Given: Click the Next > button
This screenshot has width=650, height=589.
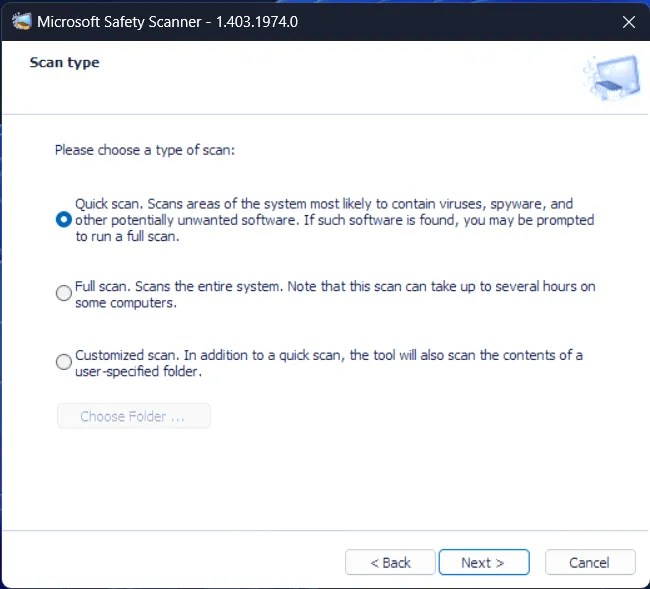Looking at the screenshot, I should (484, 562).
